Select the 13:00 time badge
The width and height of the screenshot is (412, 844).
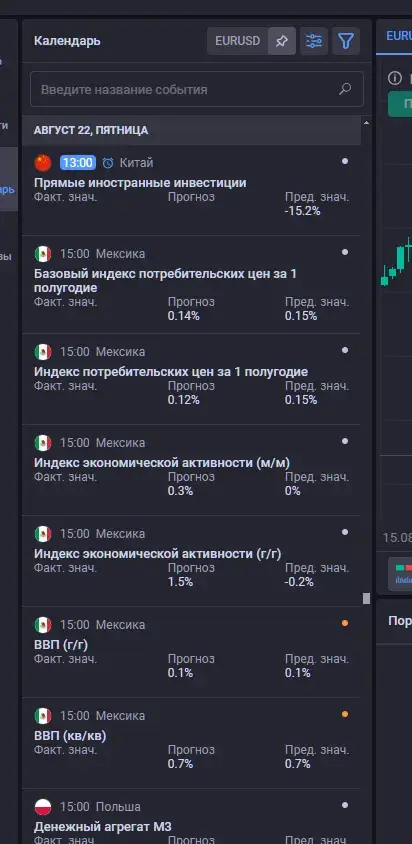point(78,163)
